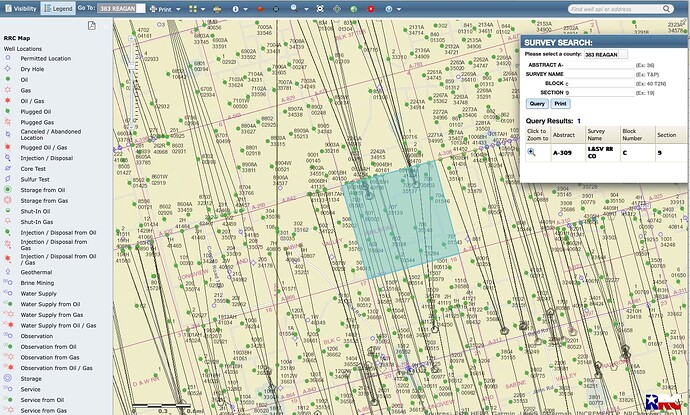The image size is (690, 415).
Task: Click the map zoom slider handle
Action: [131, 66]
